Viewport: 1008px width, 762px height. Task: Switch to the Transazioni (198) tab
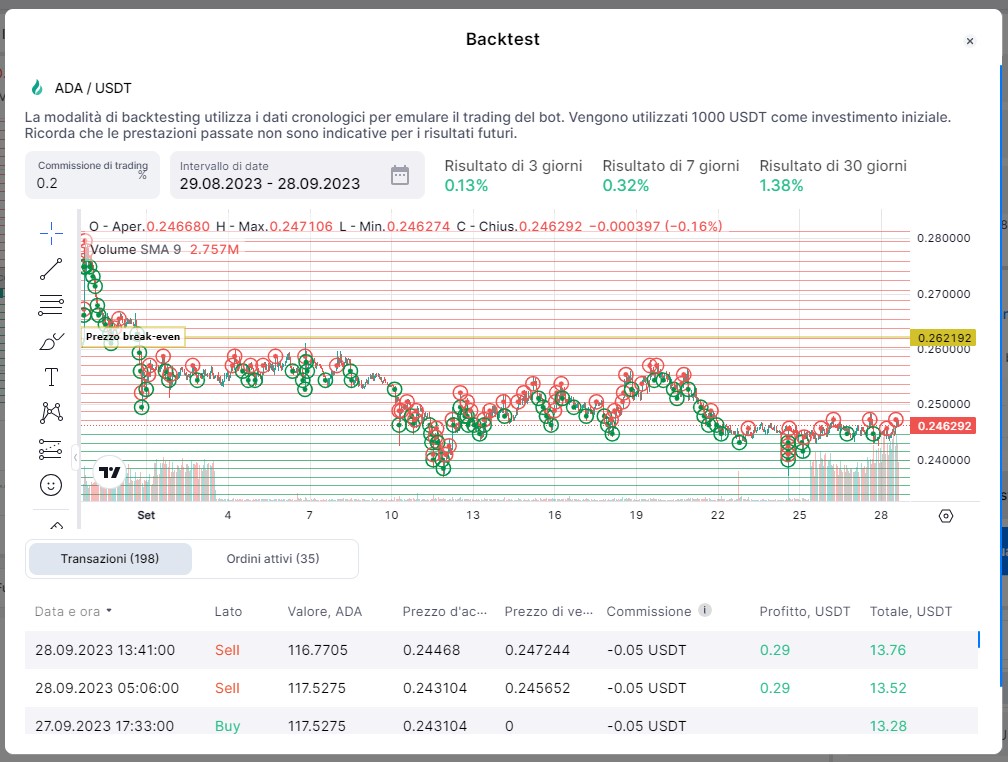tap(110, 559)
